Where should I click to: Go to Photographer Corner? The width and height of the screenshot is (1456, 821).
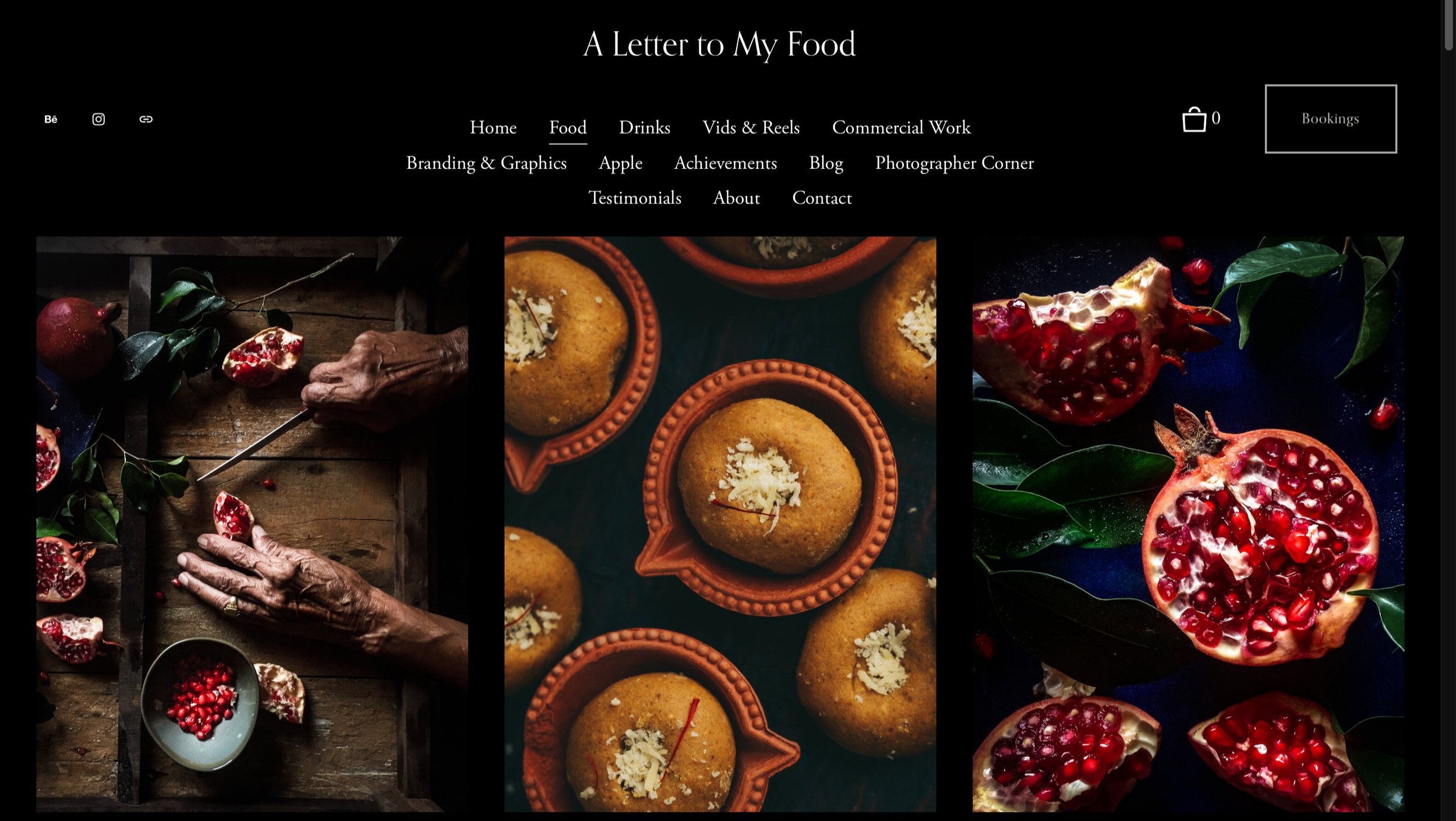pos(954,163)
